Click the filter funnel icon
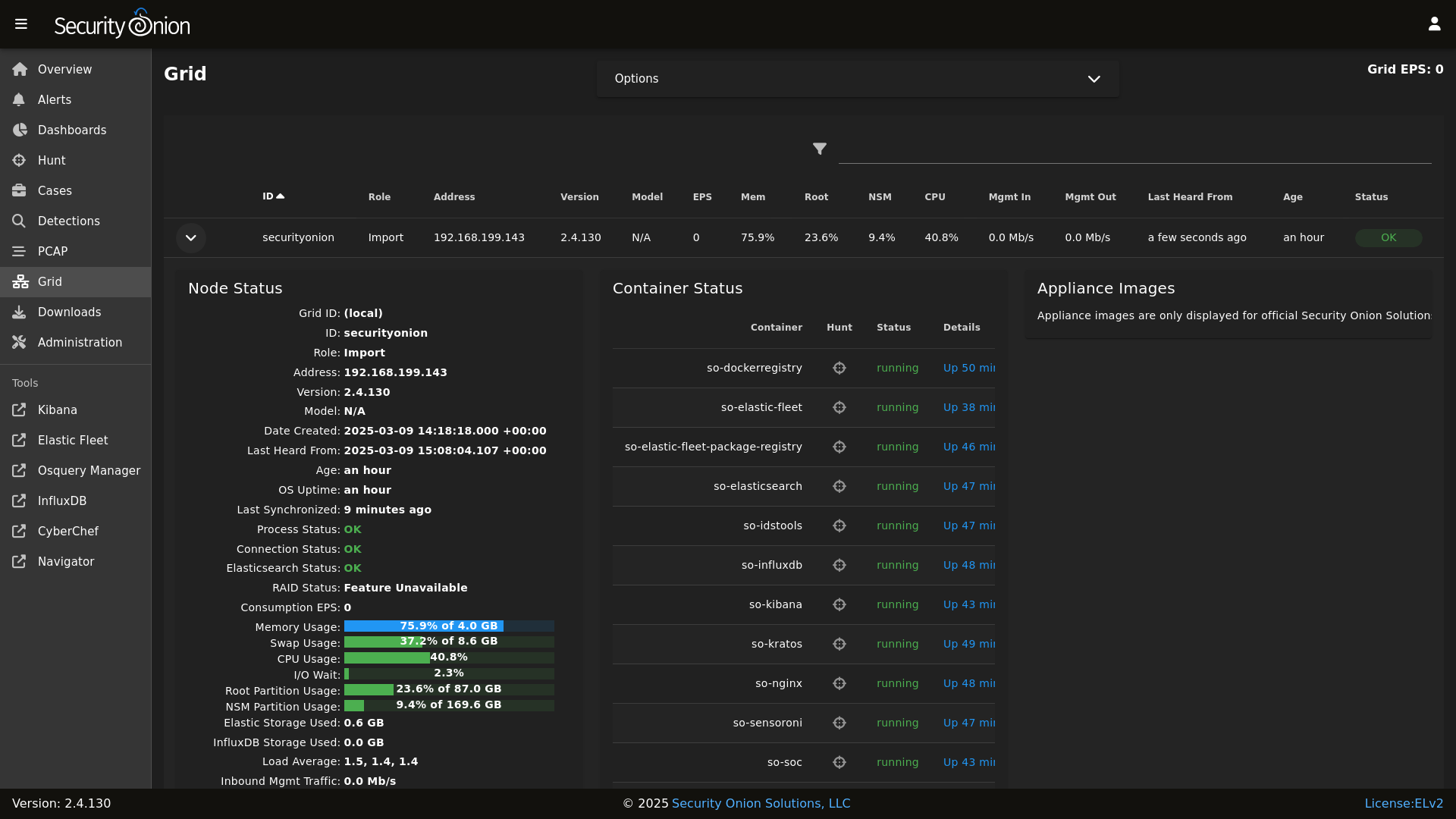 coord(820,149)
